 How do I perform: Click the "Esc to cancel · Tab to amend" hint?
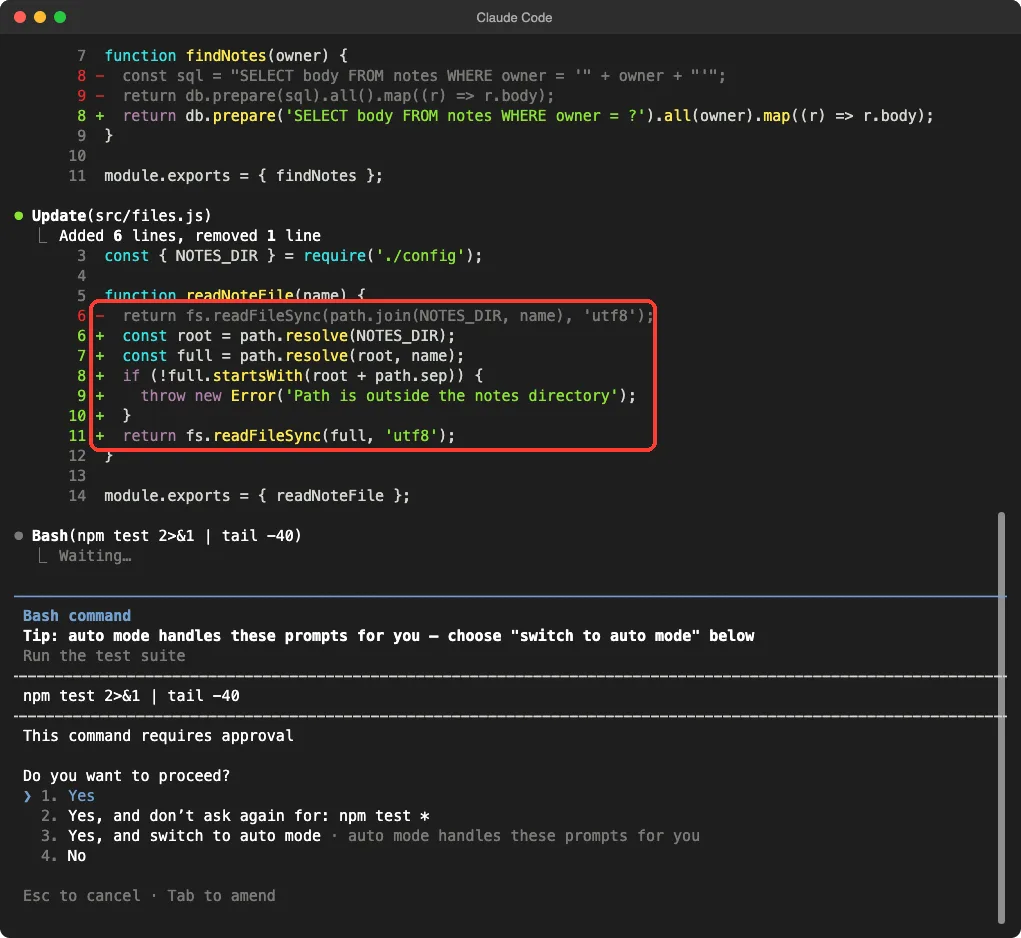(149, 896)
